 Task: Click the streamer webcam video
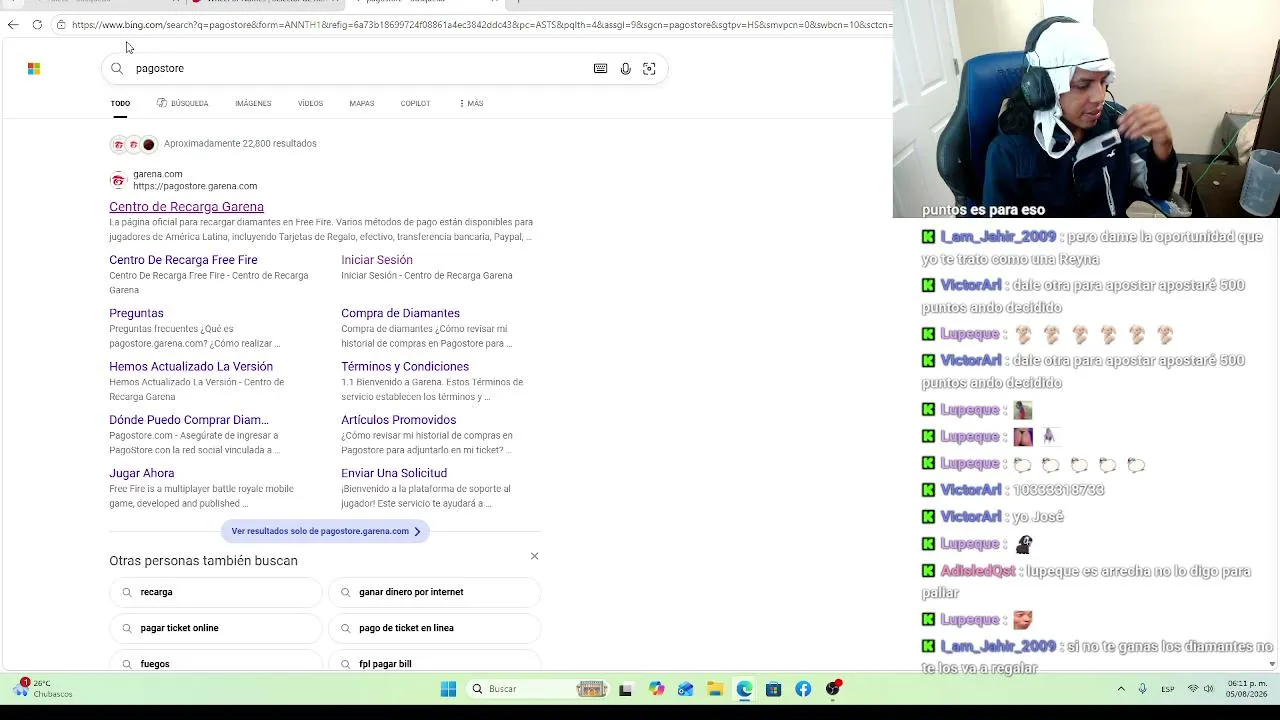pyautogui.click(x=1086, y=109)
